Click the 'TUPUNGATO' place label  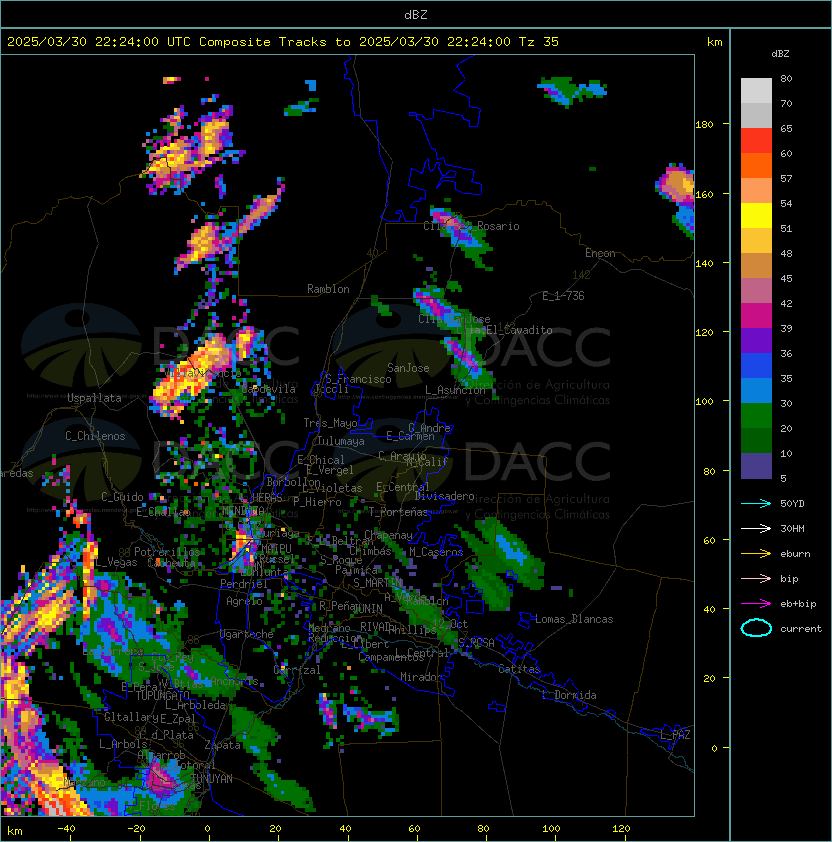pos(162,695)
